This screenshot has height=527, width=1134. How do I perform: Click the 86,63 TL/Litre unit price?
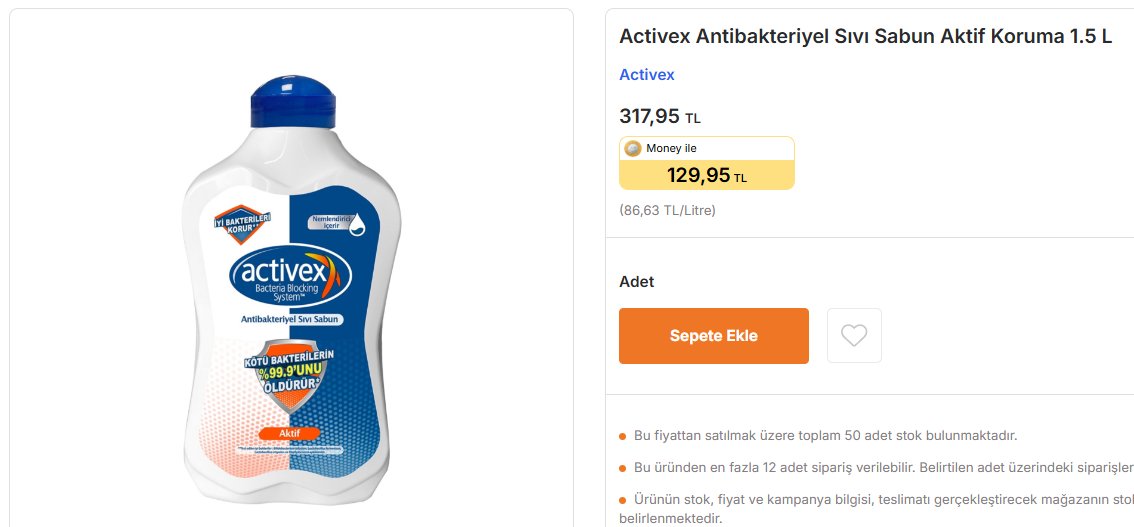click(668, 210)
